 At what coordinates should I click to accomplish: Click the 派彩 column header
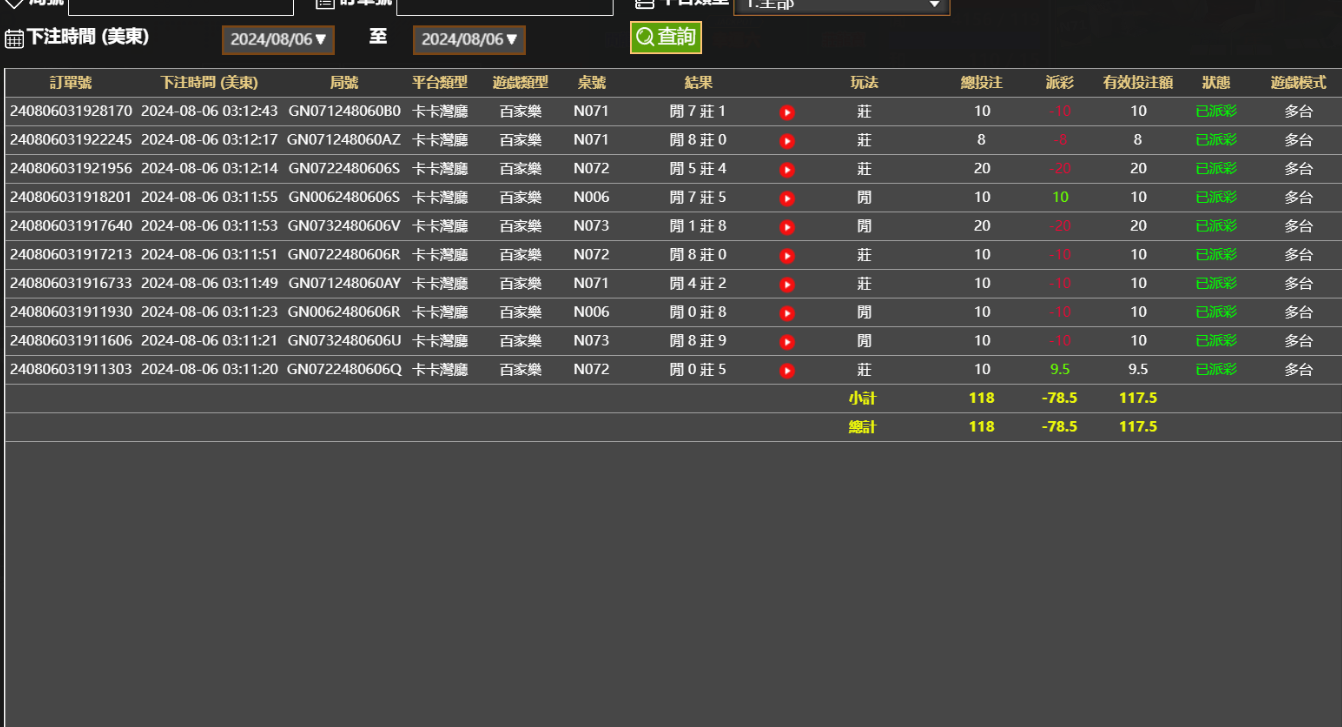[x=1059, y=83]
